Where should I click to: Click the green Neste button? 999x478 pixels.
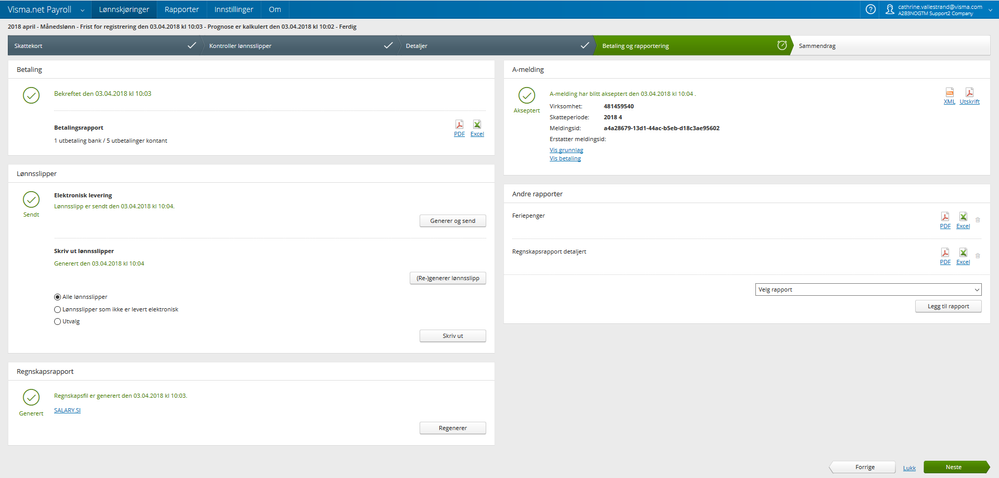click(956, 467)
